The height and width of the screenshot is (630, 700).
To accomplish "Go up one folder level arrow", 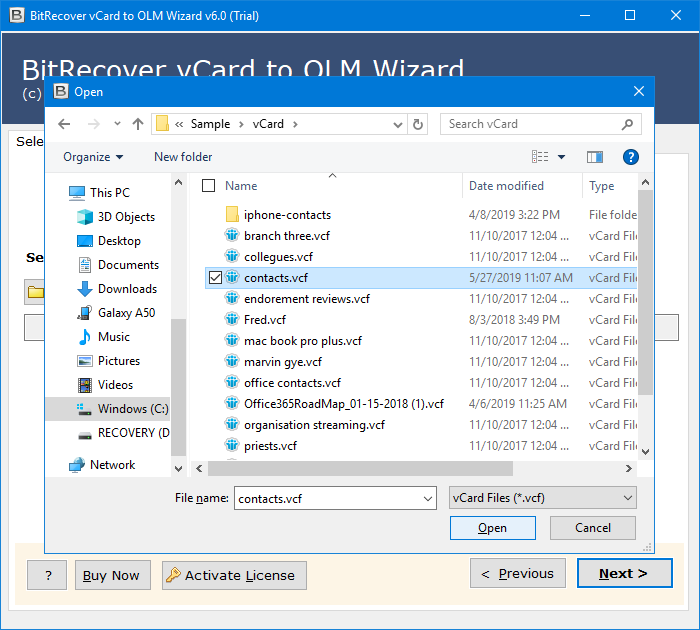I will pyautogui.click(x=138, y=124).
